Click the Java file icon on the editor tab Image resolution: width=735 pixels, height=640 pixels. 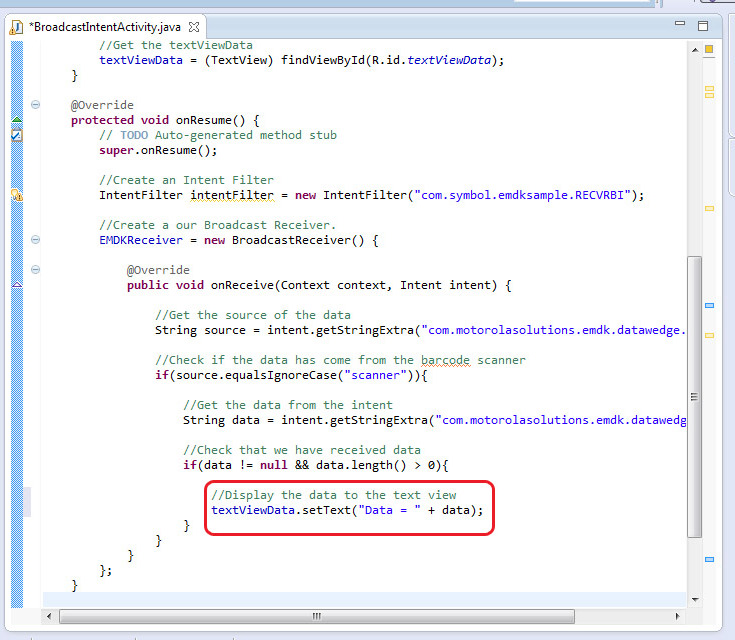[17, 26]
